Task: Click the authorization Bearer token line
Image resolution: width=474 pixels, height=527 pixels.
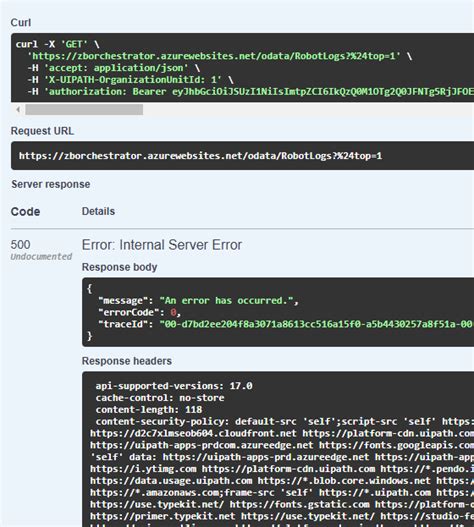Action: 250,91
